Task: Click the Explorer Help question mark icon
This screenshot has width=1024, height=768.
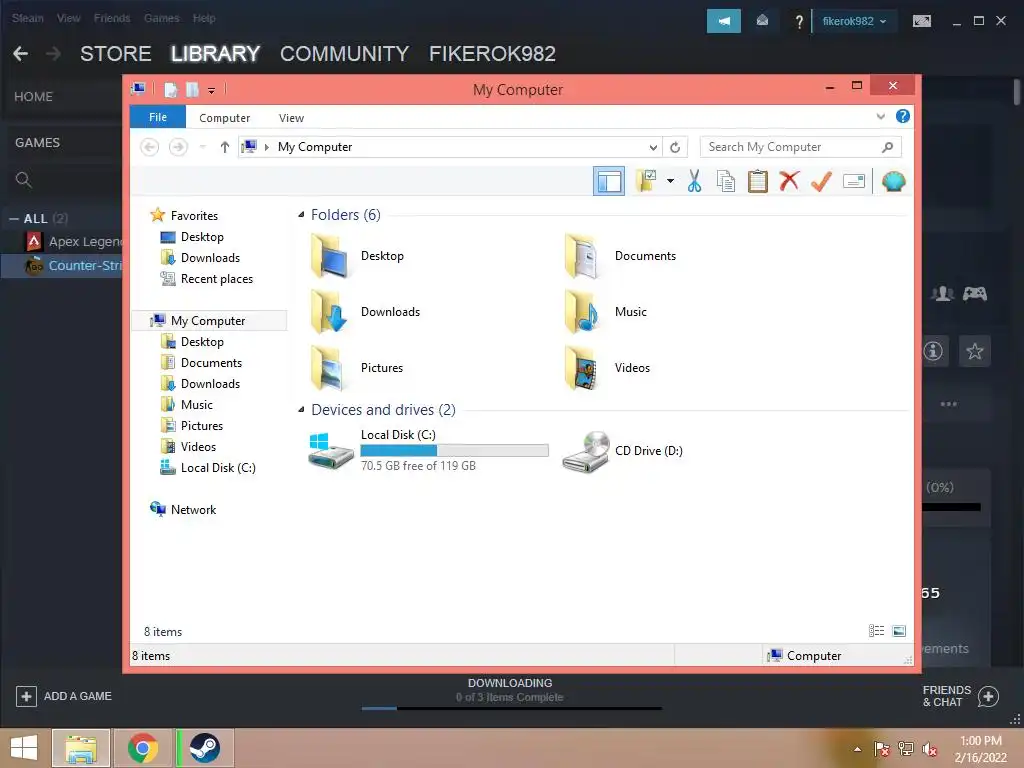Action: [903, 116]
